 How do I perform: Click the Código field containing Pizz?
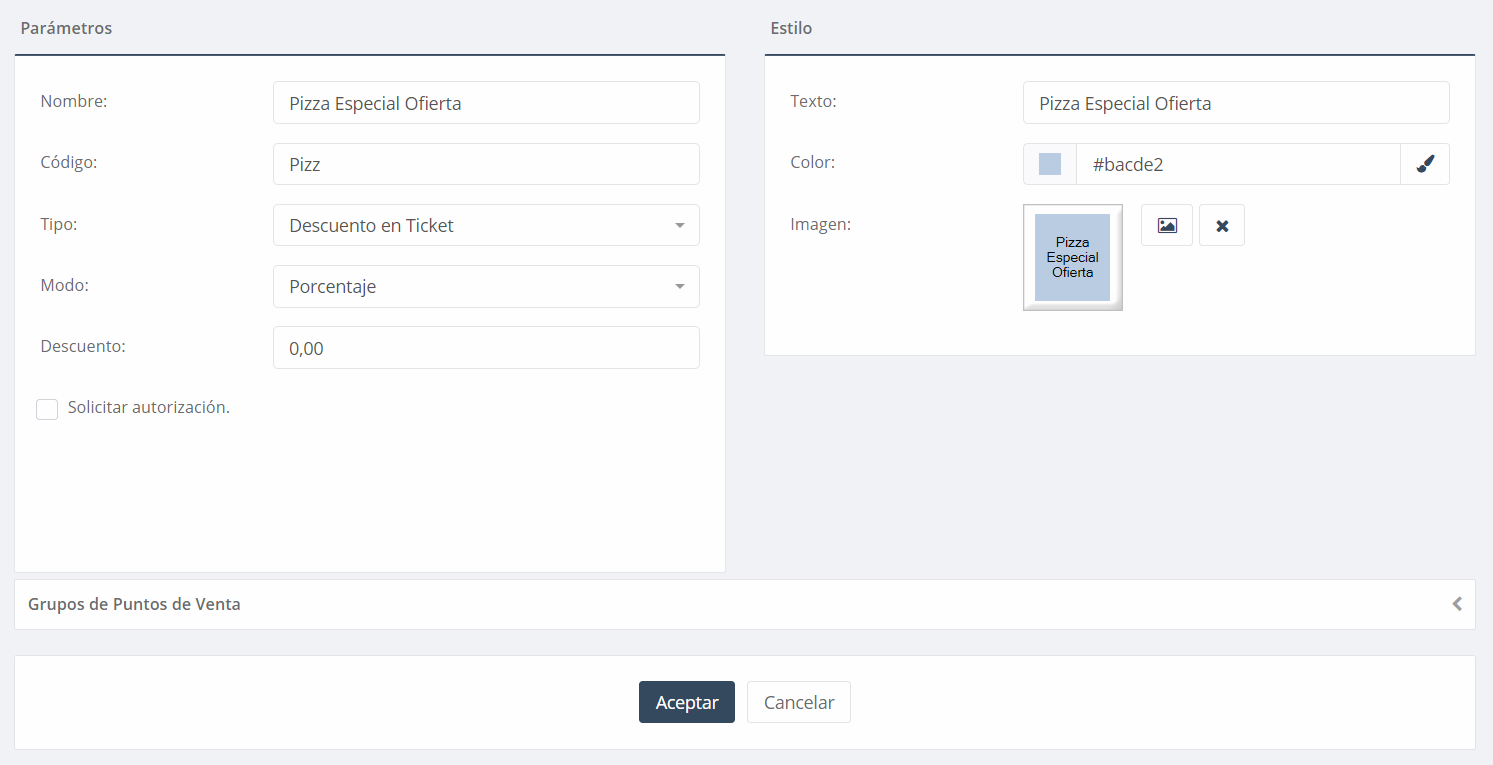(486, 164)
